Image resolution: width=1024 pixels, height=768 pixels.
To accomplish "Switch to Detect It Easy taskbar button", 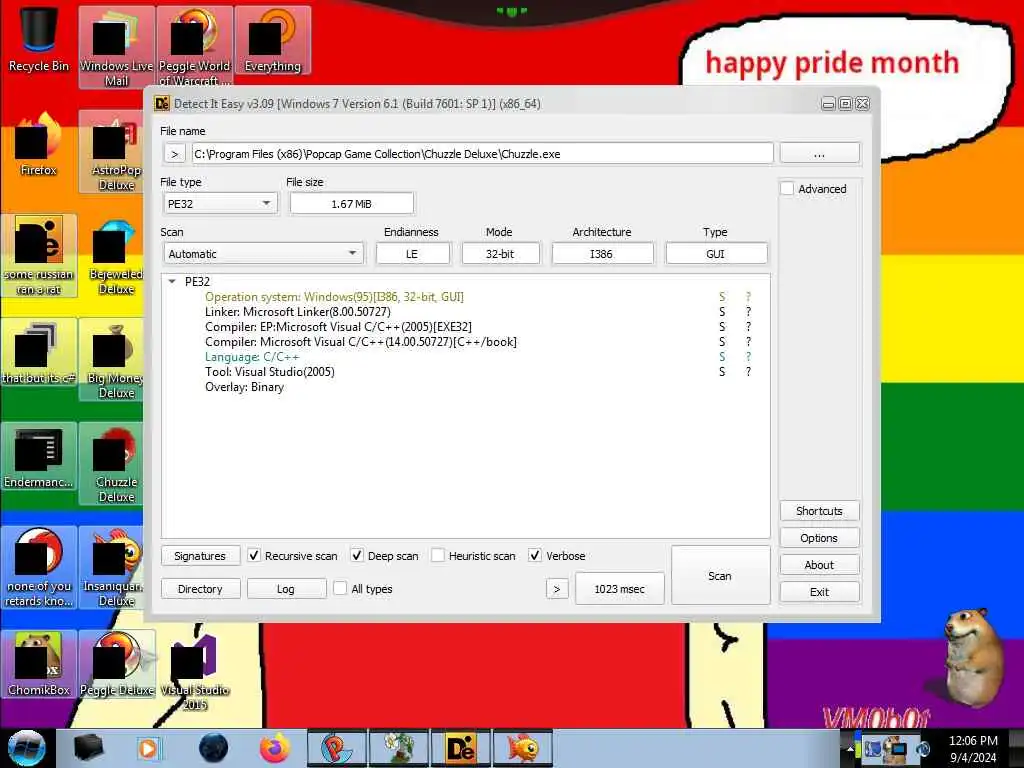I will coord(460,748).
